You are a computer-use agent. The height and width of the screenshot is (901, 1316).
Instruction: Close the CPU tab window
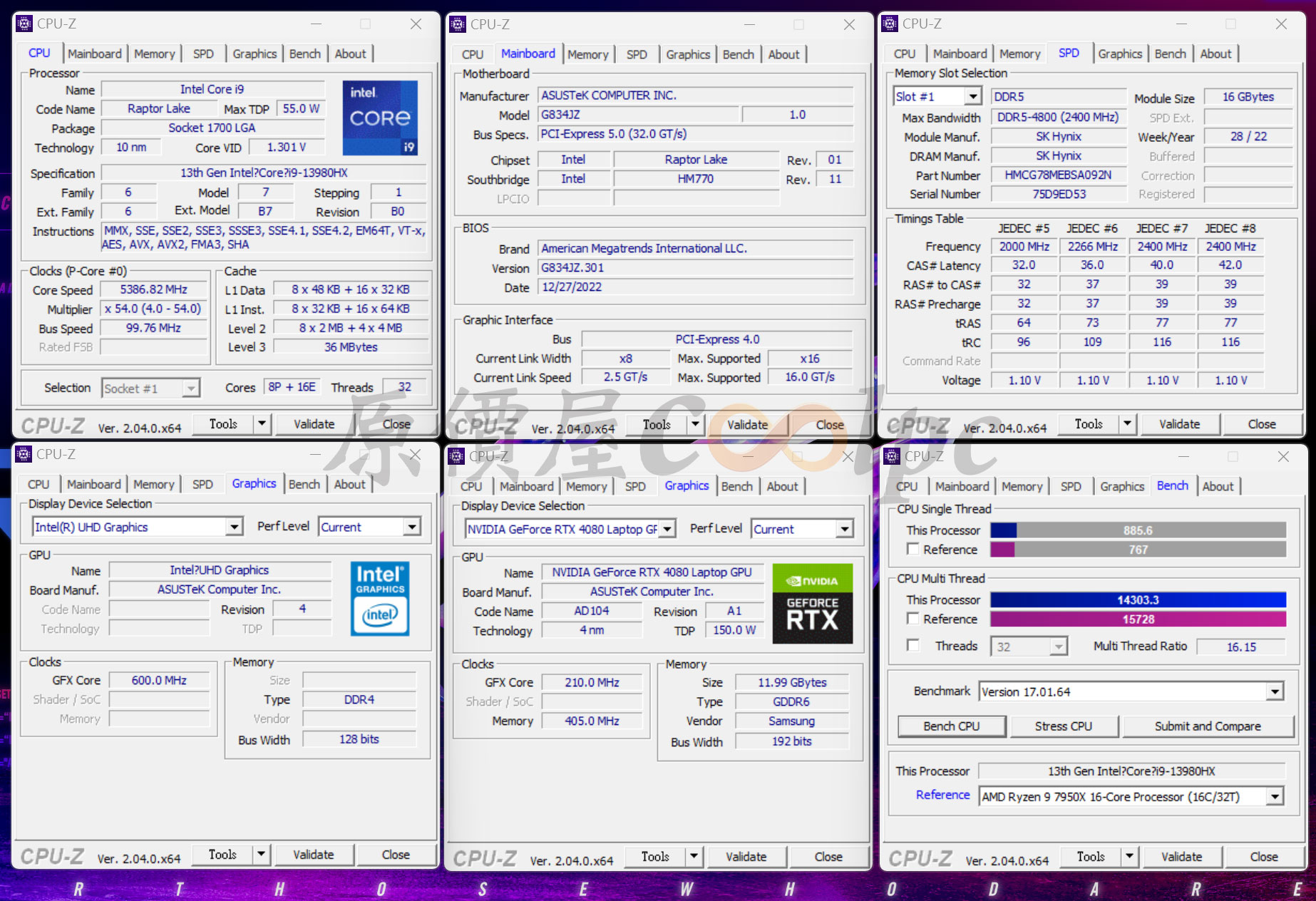point(416,24)
